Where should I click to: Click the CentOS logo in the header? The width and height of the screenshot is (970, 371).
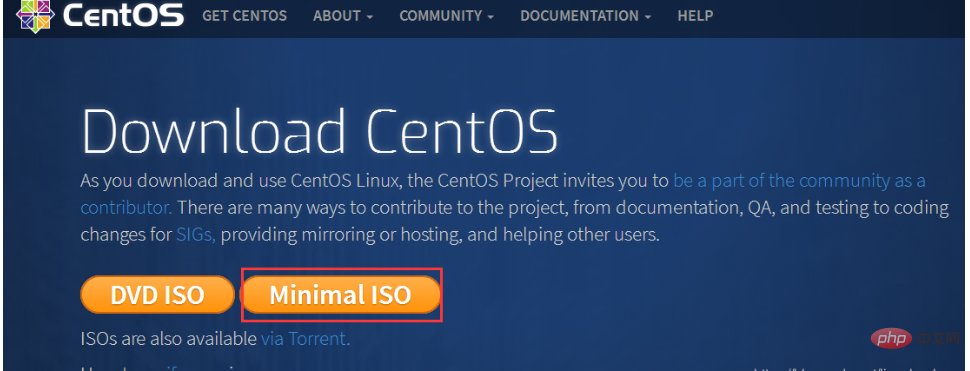[100, 15]
